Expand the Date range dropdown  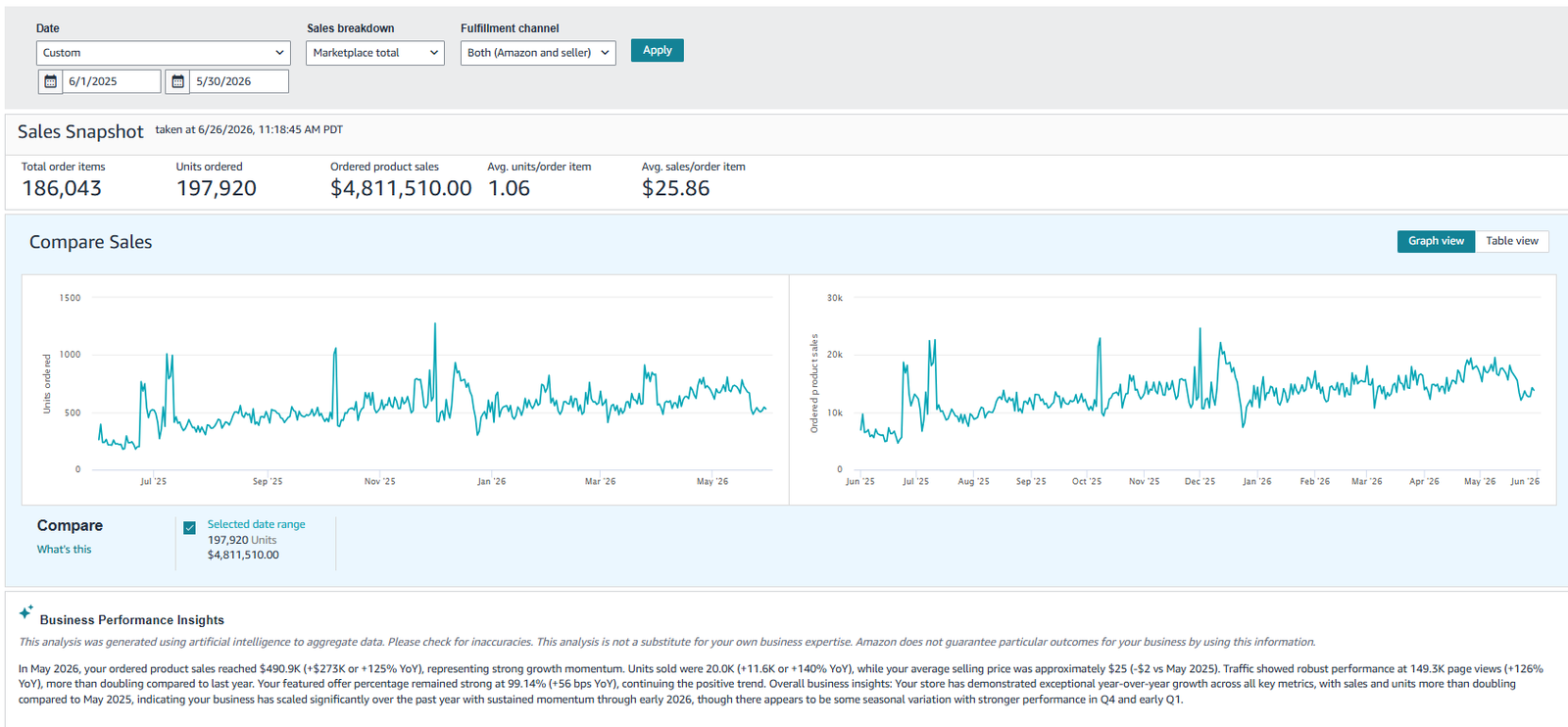pyautogui.click(x=164, y=53)
